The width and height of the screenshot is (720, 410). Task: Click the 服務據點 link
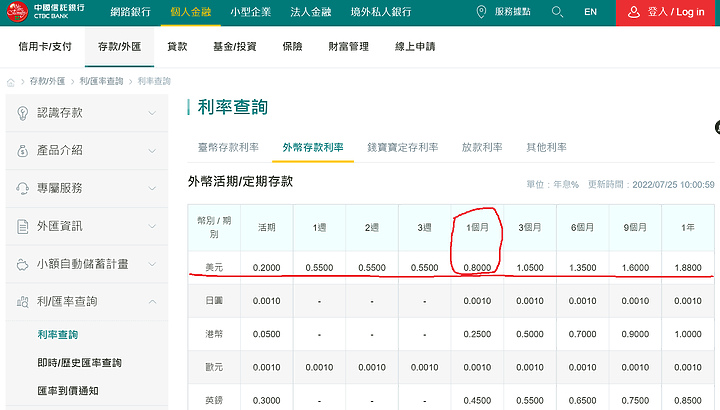click(x=512, y=12)
